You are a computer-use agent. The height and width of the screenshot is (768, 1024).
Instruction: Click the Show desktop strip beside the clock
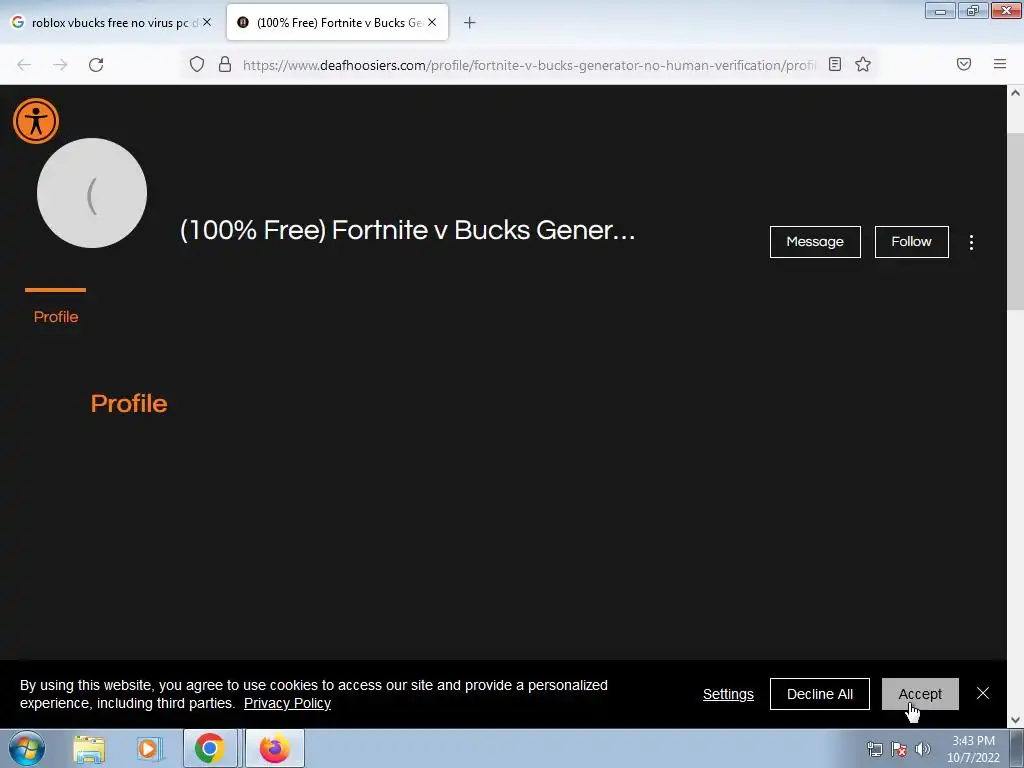tap(1017, 748)
